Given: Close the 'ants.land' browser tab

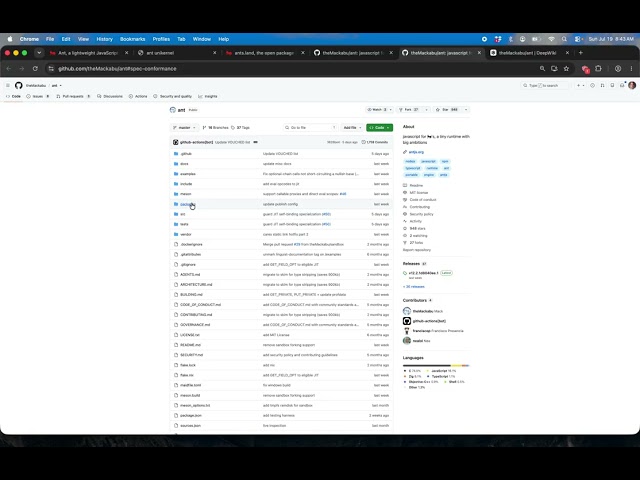Looking at the screenshot, I should click(x=303, y=53).
